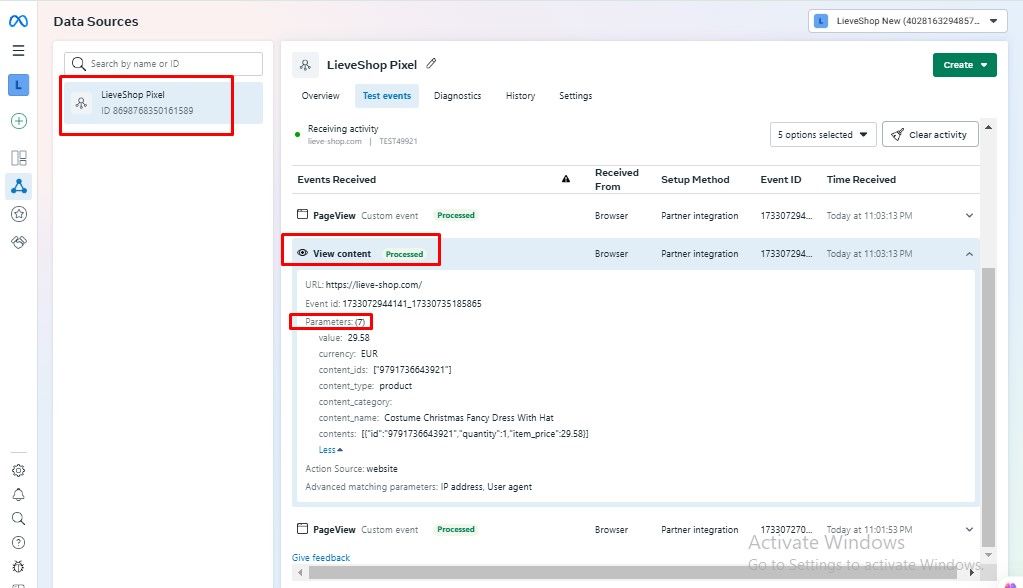Click the bug report icon
This screenshot has height=588, width=1023.
tap(18, 566)
